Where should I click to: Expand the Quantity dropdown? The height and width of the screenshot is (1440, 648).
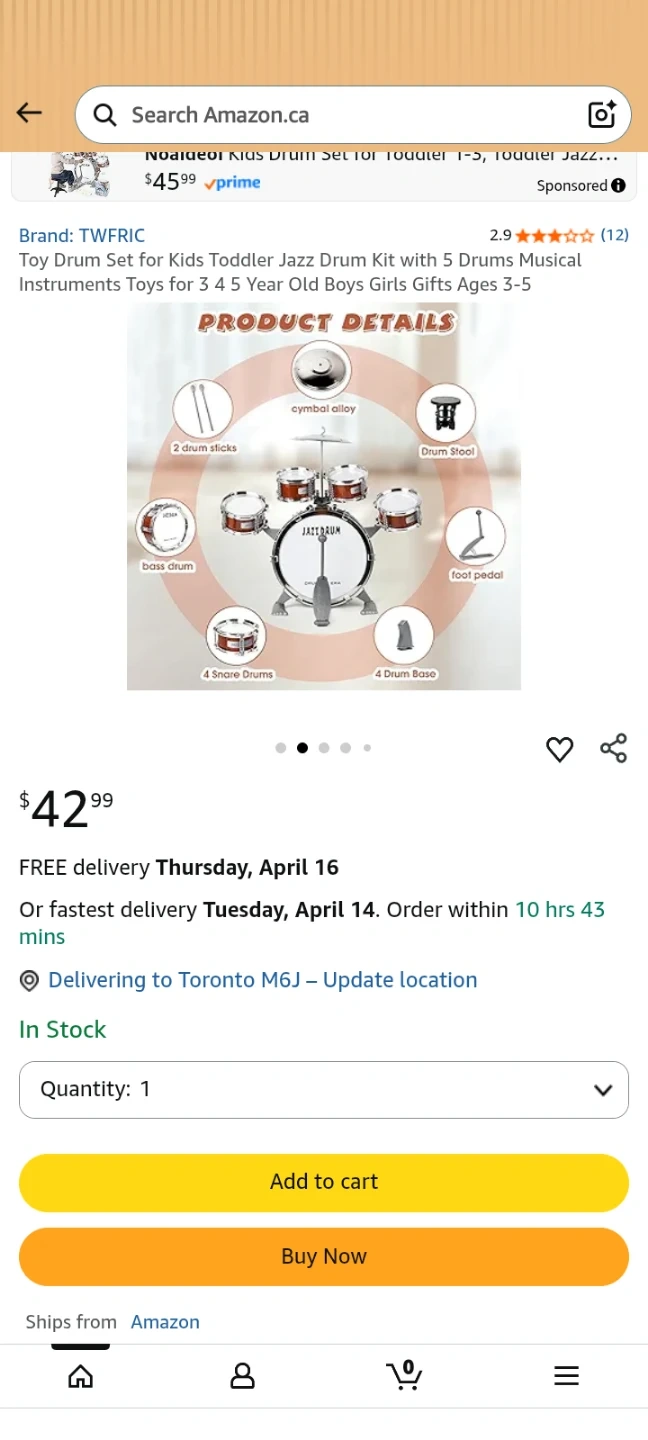click(324, 1090)
